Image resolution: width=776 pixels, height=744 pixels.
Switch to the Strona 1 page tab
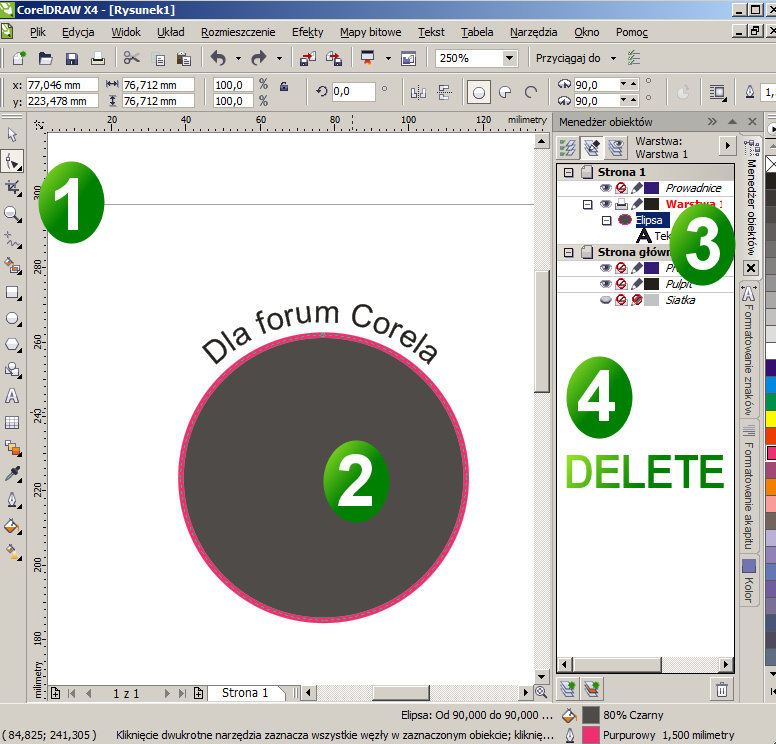tap(245, 692)
